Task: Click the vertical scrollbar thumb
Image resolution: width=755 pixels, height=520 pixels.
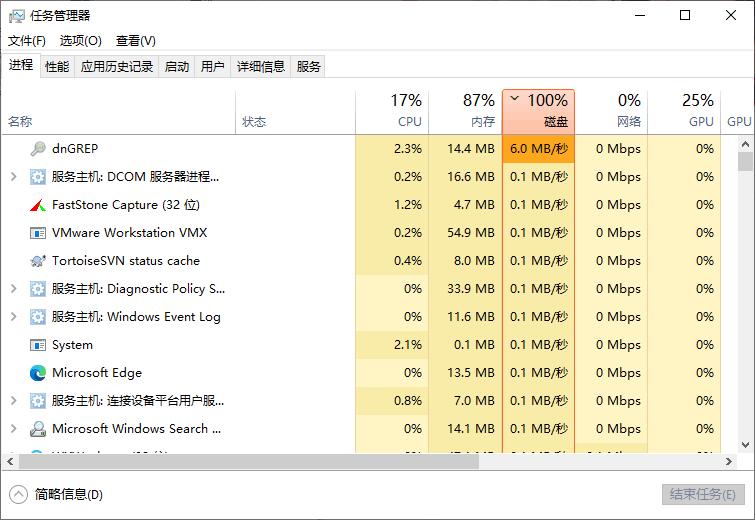Action: (x=745, y=162)
